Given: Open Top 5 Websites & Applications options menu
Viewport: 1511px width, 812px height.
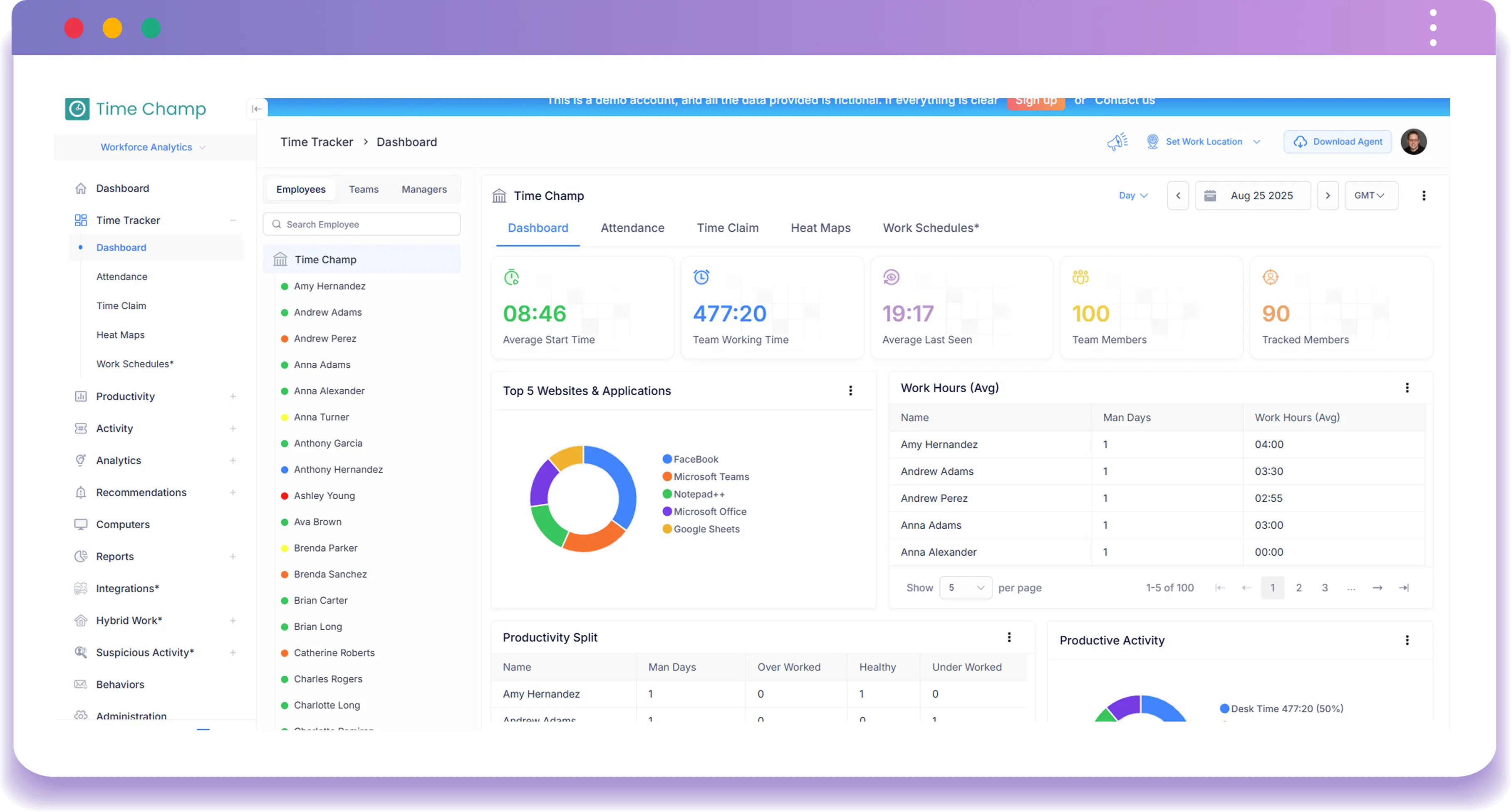Looking at the screenshot, I should pos(850,390).
